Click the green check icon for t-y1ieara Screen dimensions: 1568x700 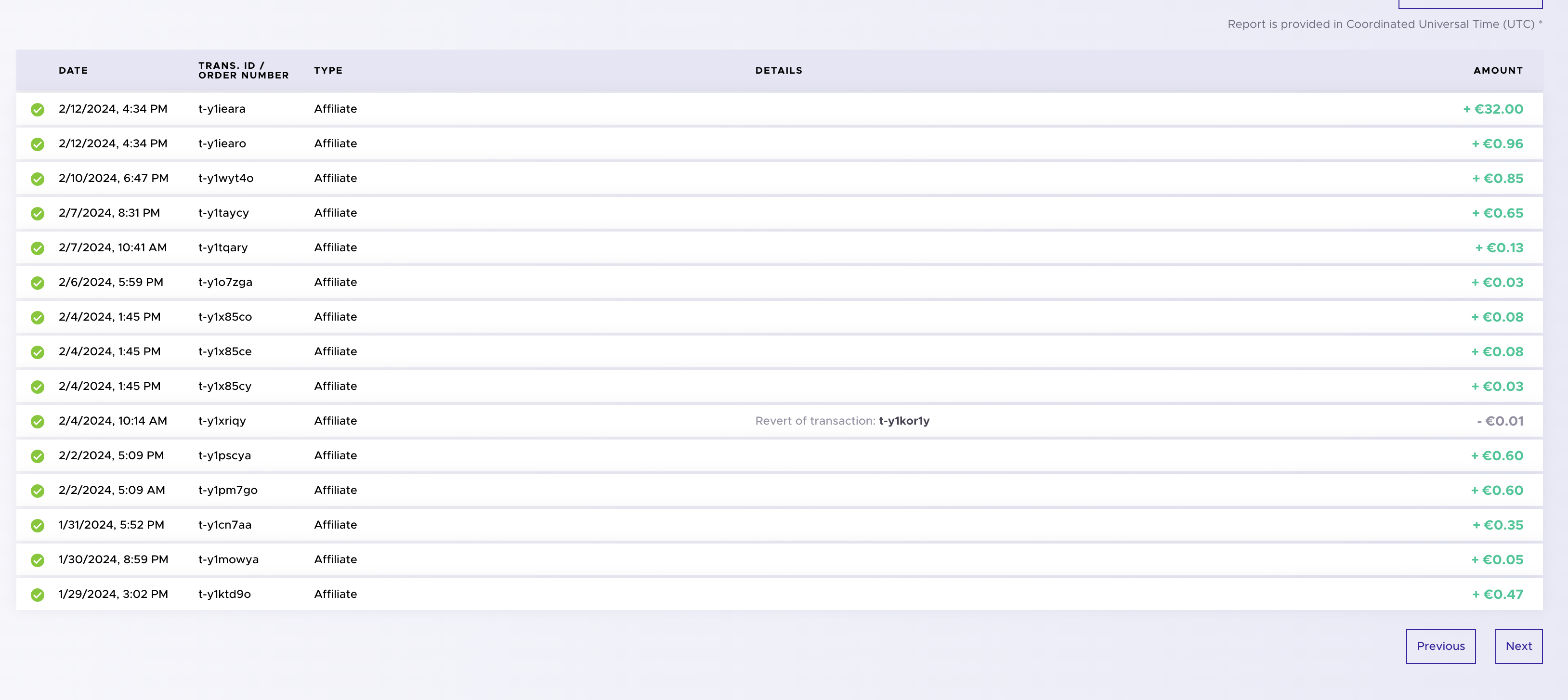click(x=38, y=110)
